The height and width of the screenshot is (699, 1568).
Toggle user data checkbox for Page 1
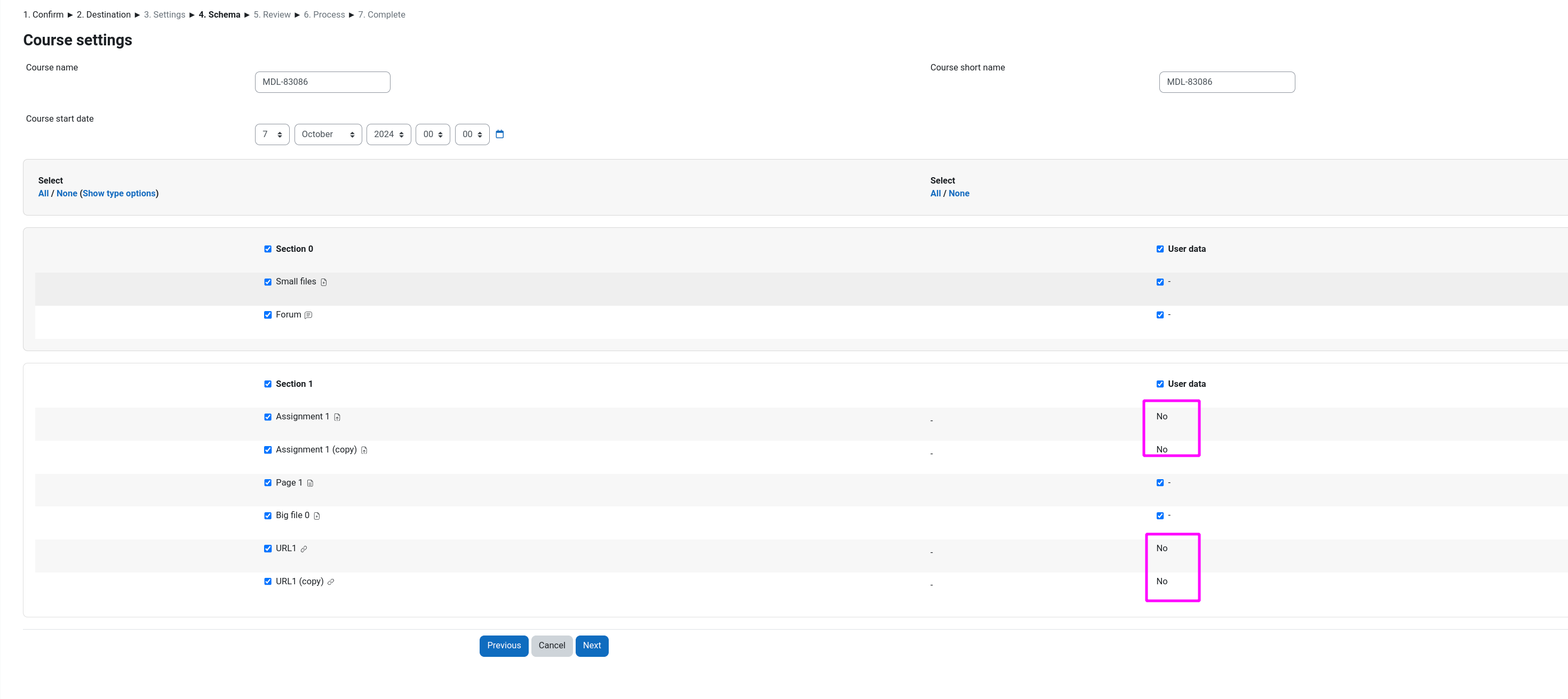[1160, 483]
